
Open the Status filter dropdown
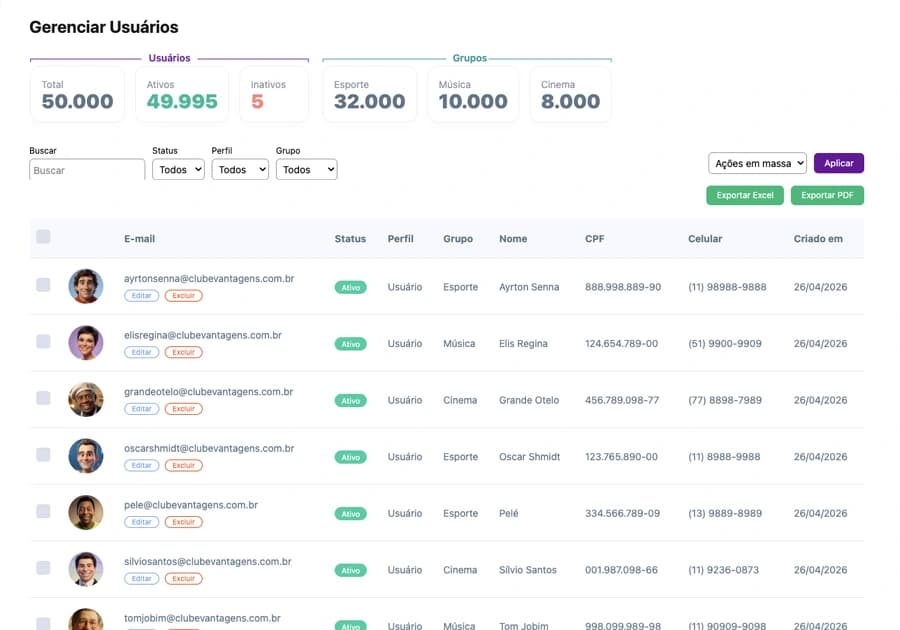179,169
